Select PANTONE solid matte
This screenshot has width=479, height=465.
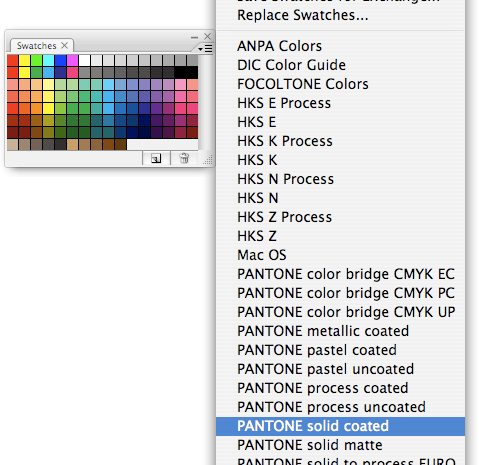[x=310, y=445]
